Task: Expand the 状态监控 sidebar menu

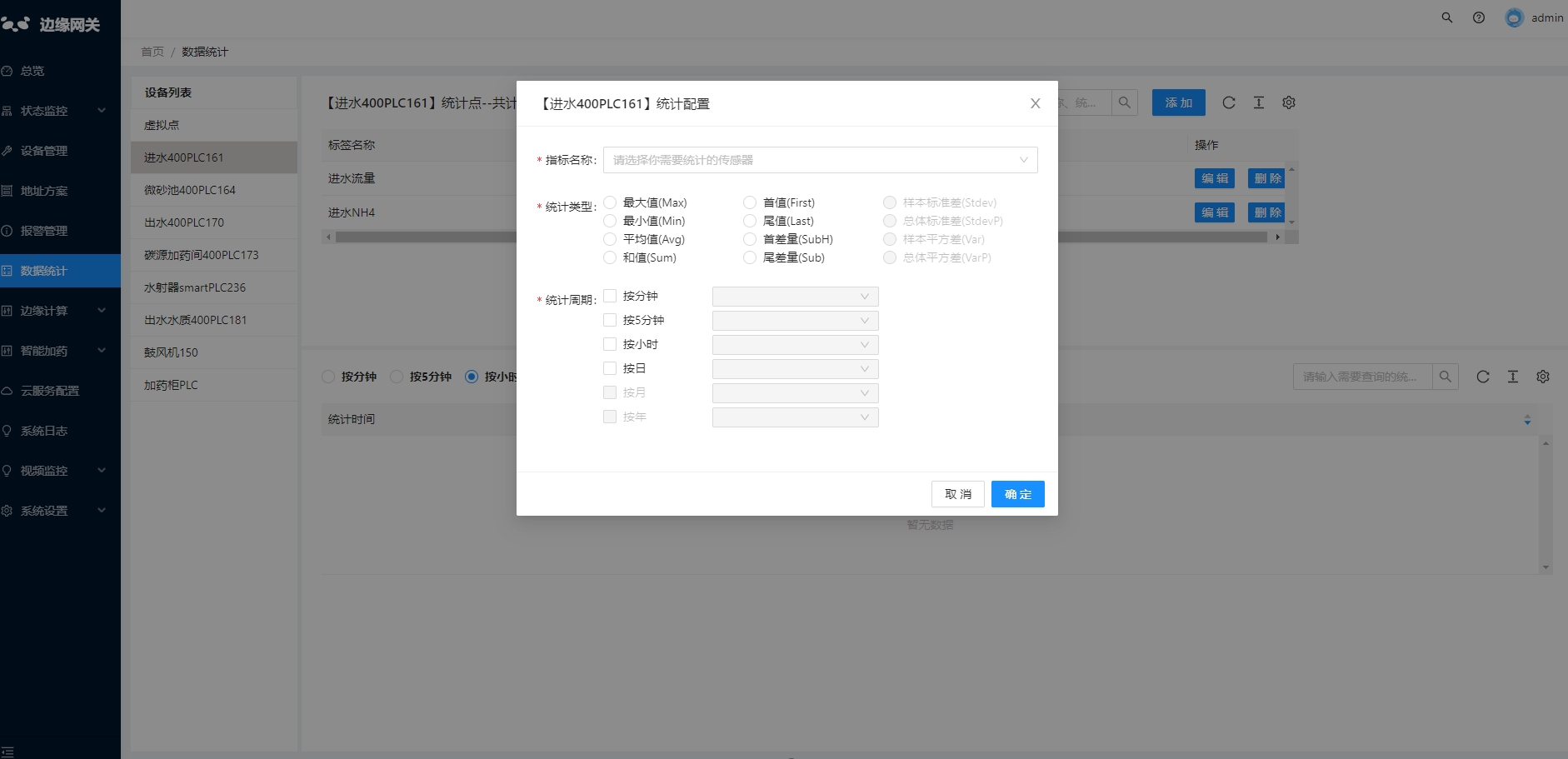Action: 60,111
